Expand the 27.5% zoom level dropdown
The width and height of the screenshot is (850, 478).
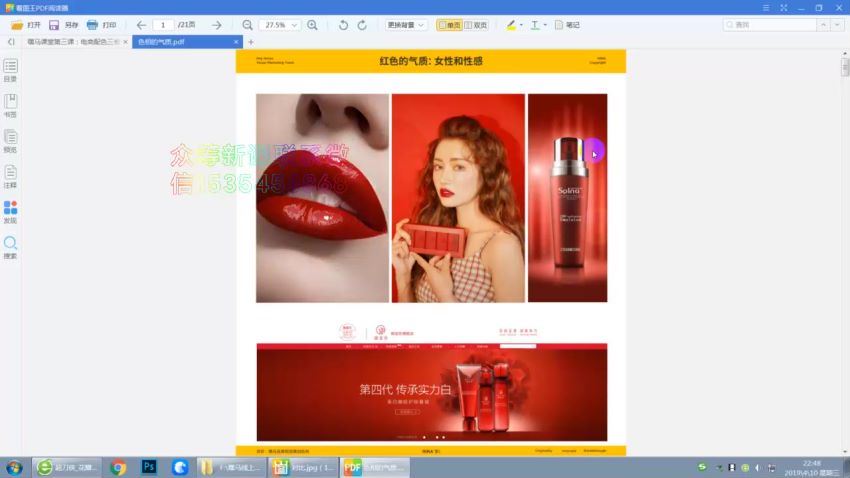pyautogui.click(x=295, y=24)
